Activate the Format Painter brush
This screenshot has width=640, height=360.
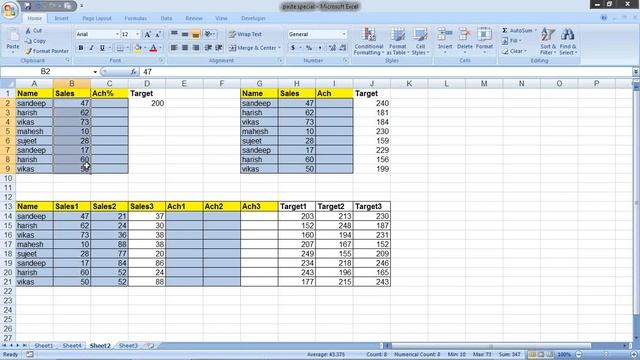click(28, 51)
